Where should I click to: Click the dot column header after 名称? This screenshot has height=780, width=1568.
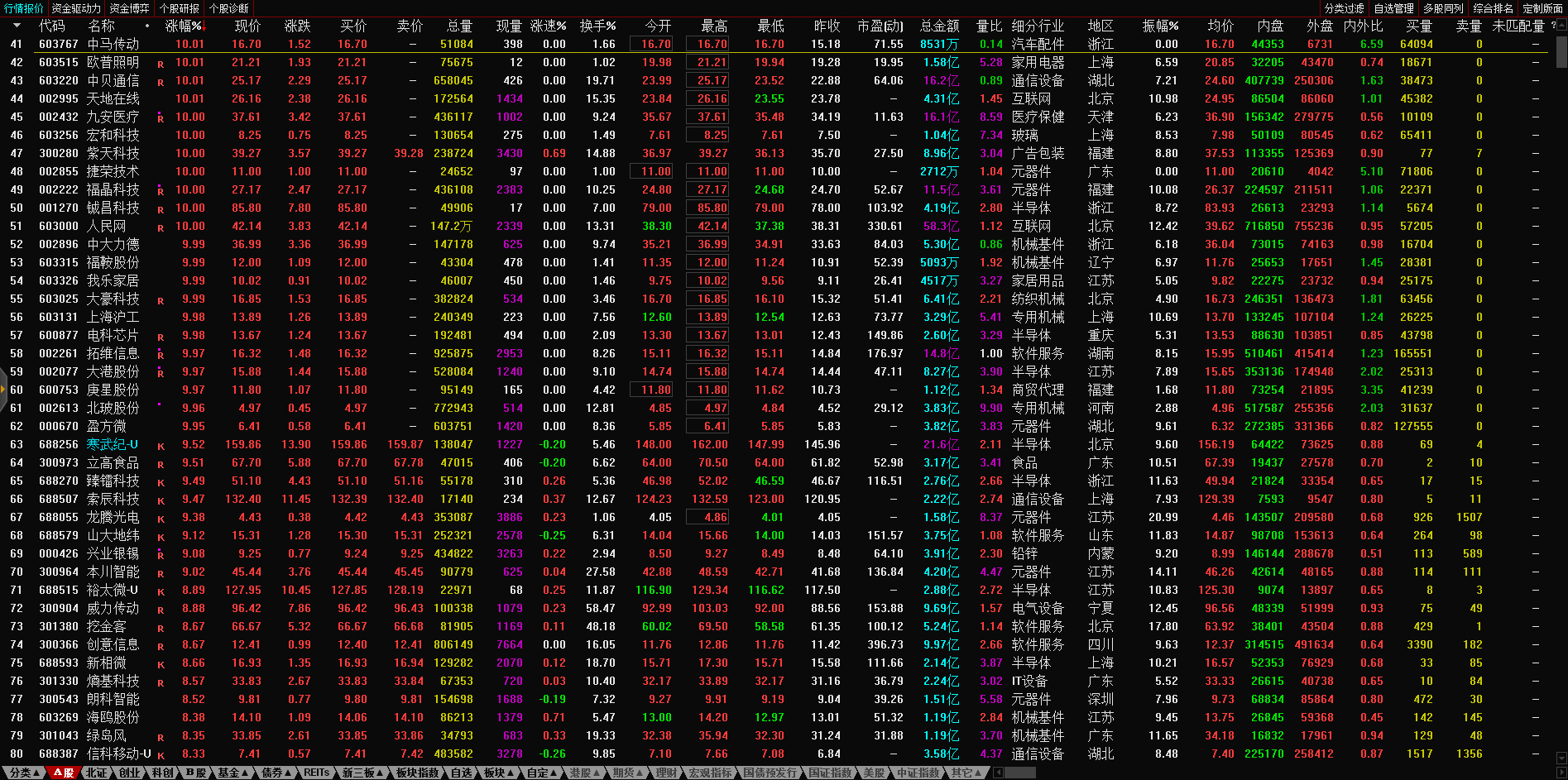[x=147, y=26]
